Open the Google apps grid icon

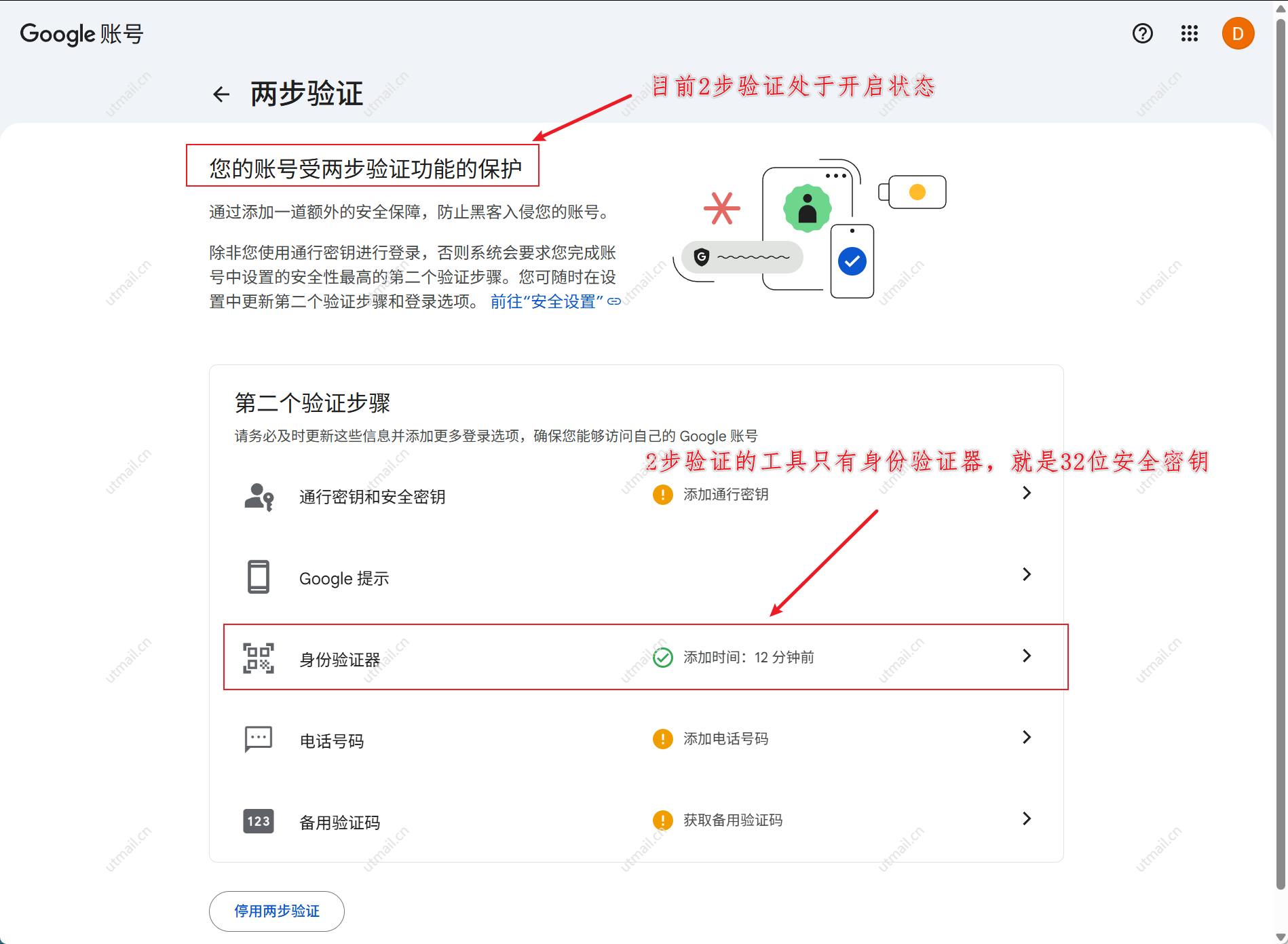click(1190, 33)
